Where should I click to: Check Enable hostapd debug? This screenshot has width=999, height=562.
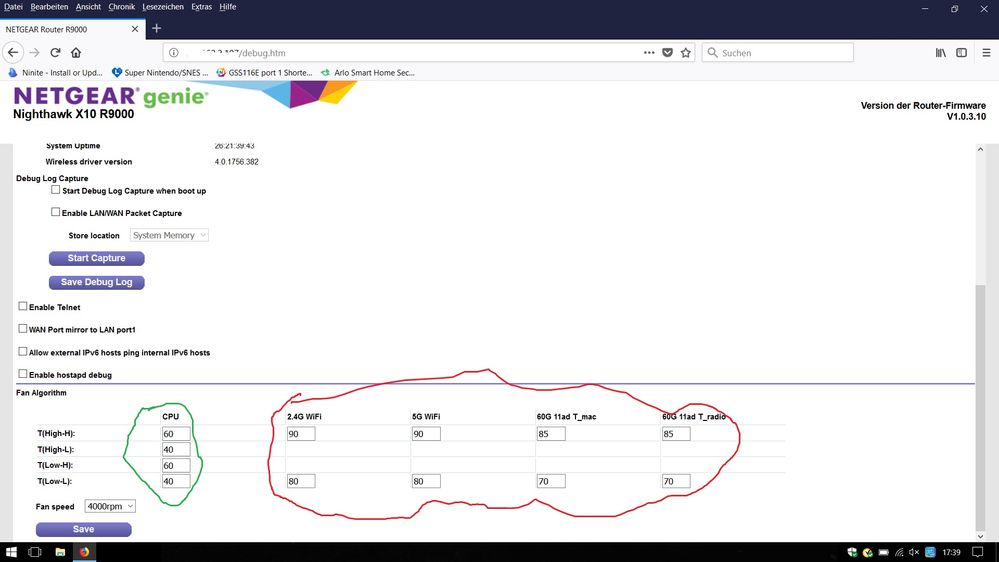click(x=23, y=374)
